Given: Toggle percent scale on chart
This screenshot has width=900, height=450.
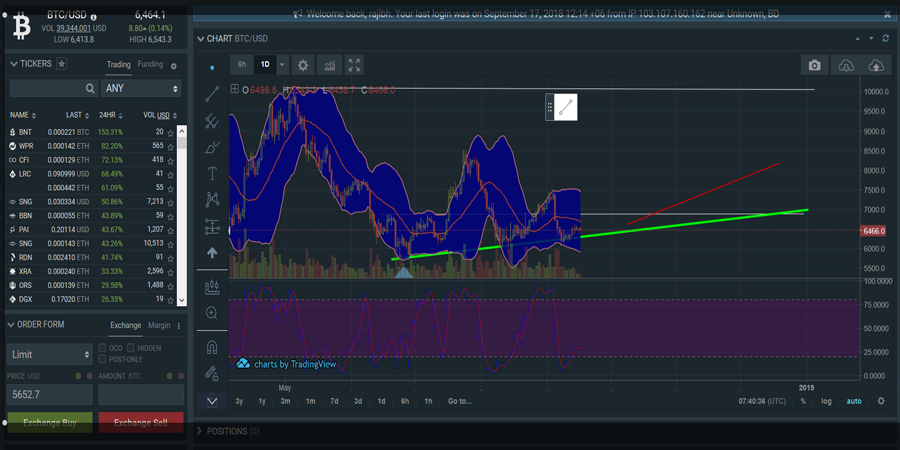Looking at the screenshot, I should [803, 401].
